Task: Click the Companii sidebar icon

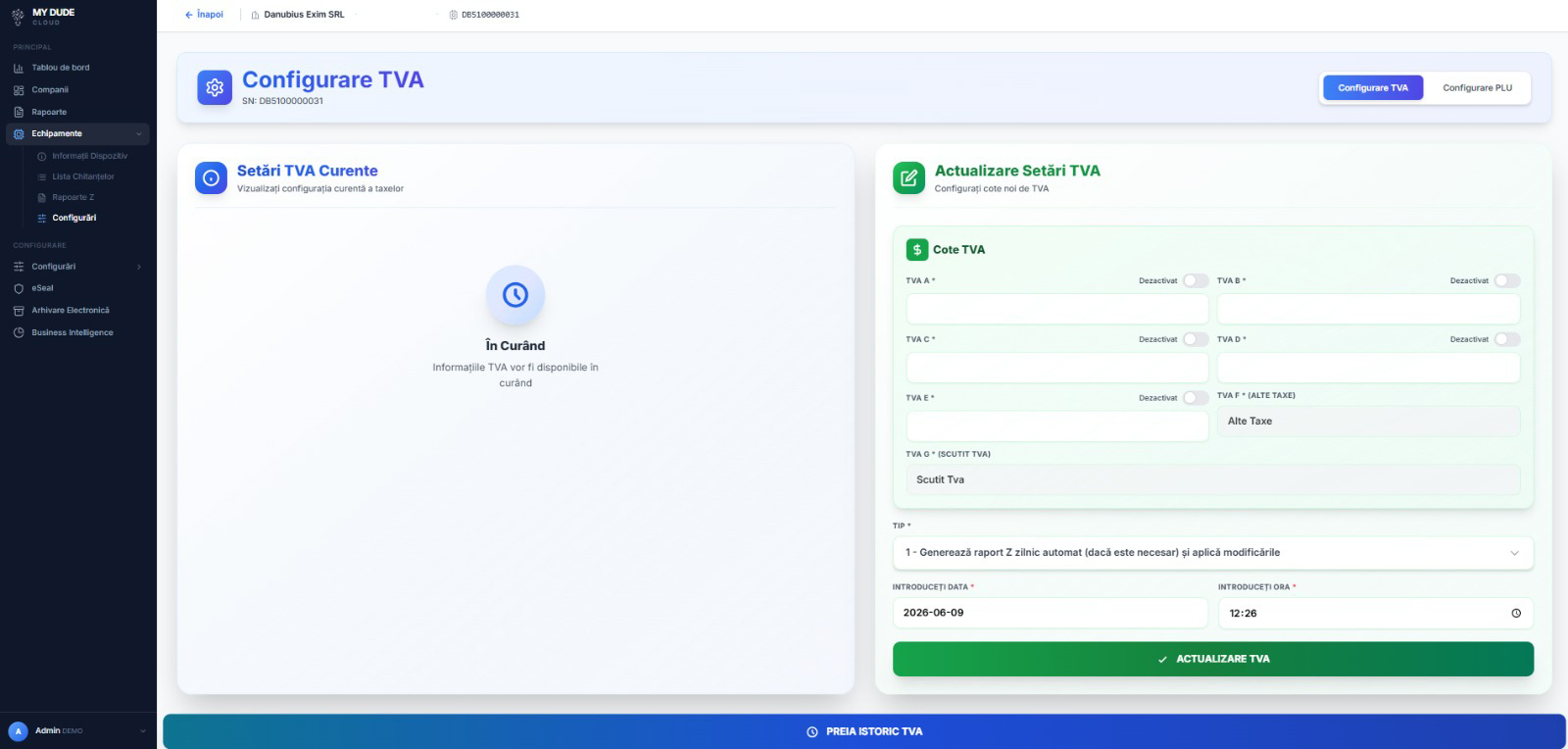Action: tap(19, 90)
